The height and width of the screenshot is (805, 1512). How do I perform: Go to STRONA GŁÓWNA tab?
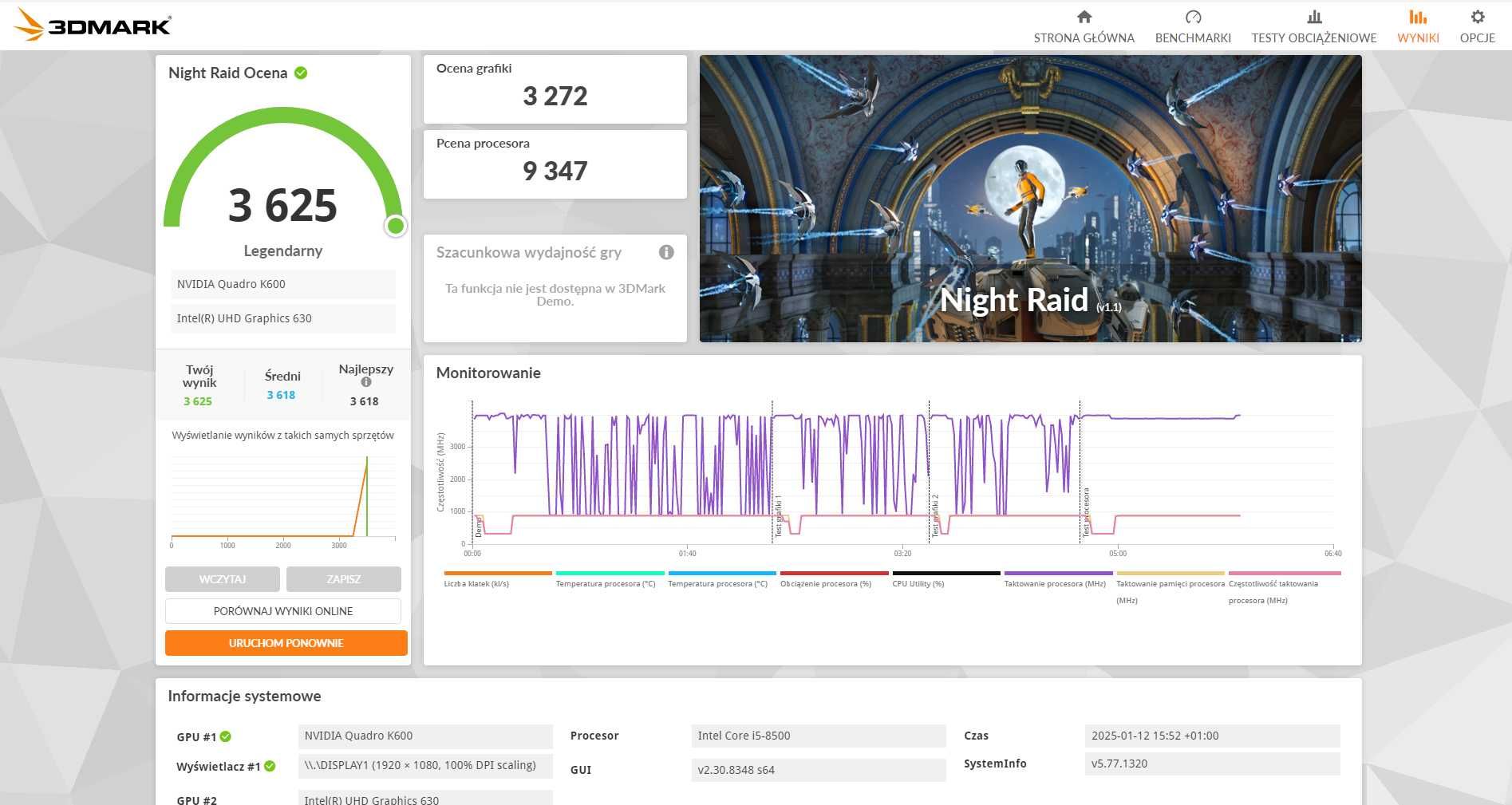pyautogui.click(x=1084, y=37)
